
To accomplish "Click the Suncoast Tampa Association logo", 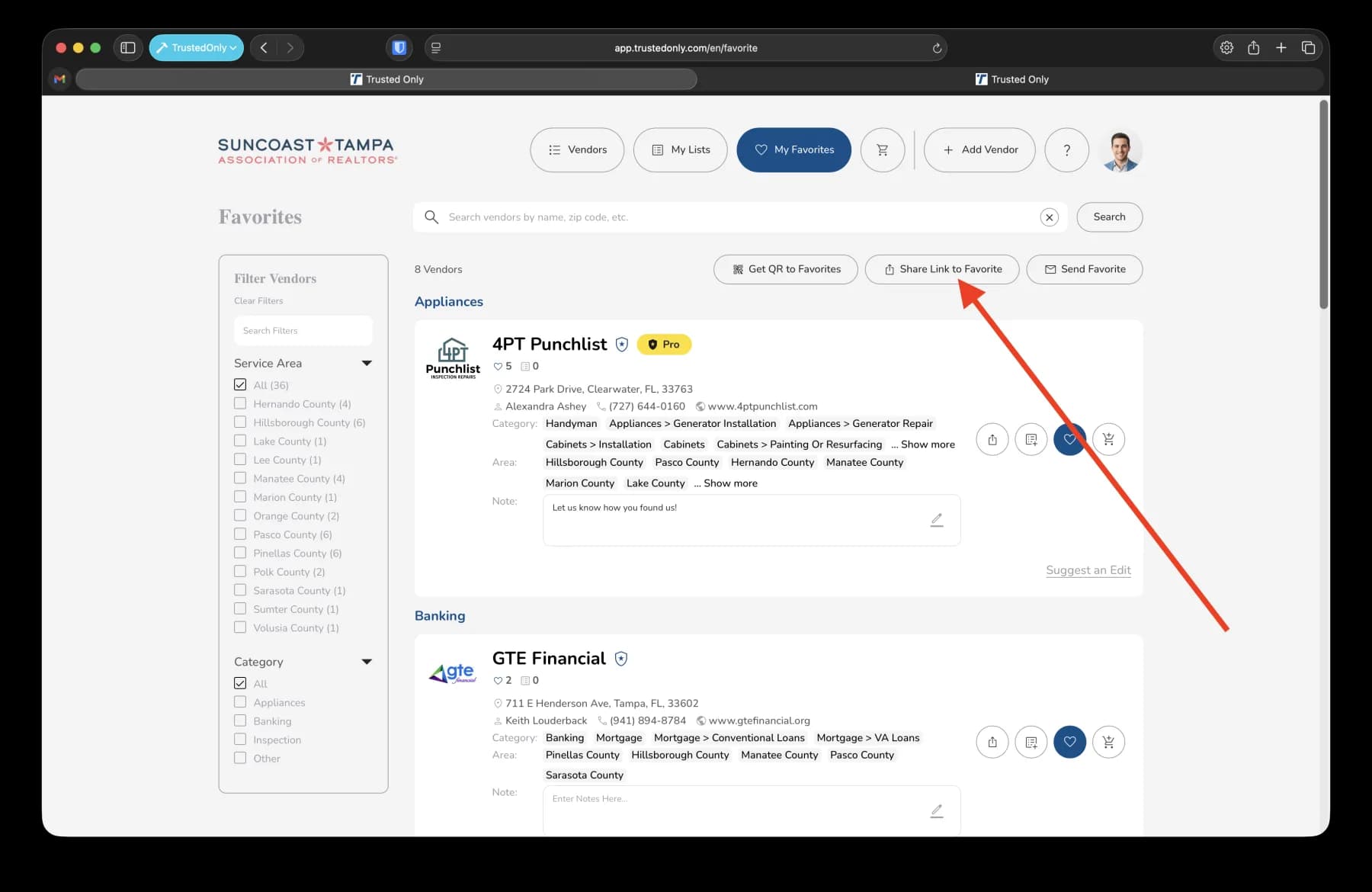I will point(308,150).
